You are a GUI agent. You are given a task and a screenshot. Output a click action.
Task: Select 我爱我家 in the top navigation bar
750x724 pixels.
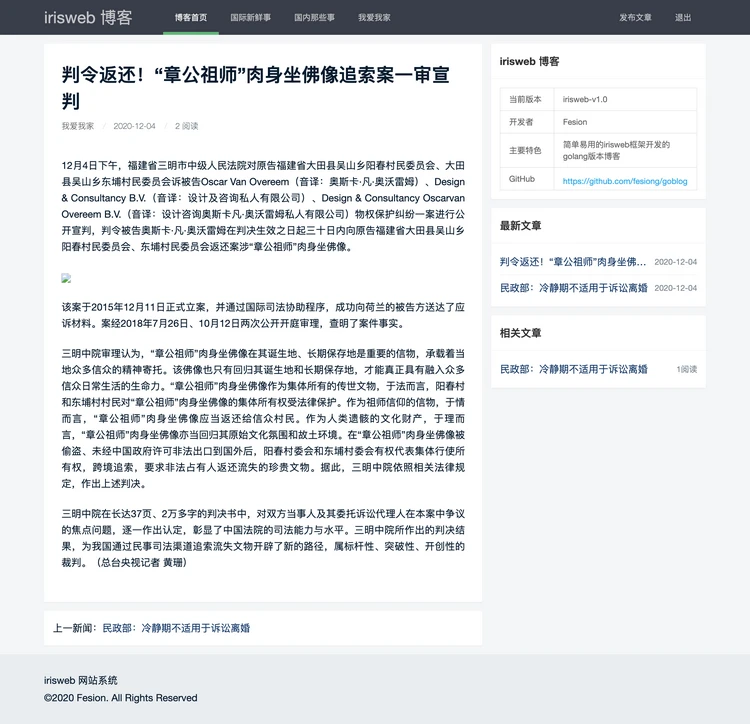(x=374, y=18)
